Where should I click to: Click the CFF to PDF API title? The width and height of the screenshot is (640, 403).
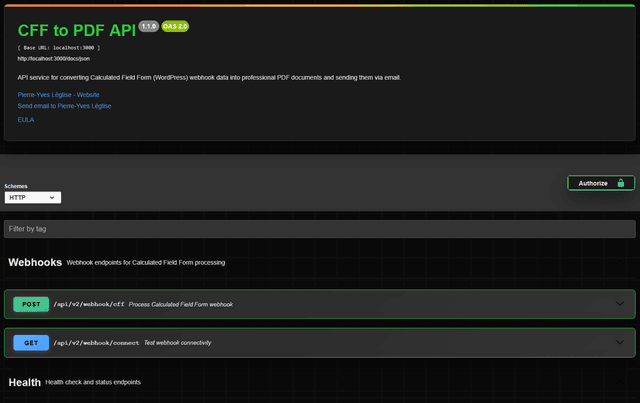pyautogui.click(x=76, y=31)
